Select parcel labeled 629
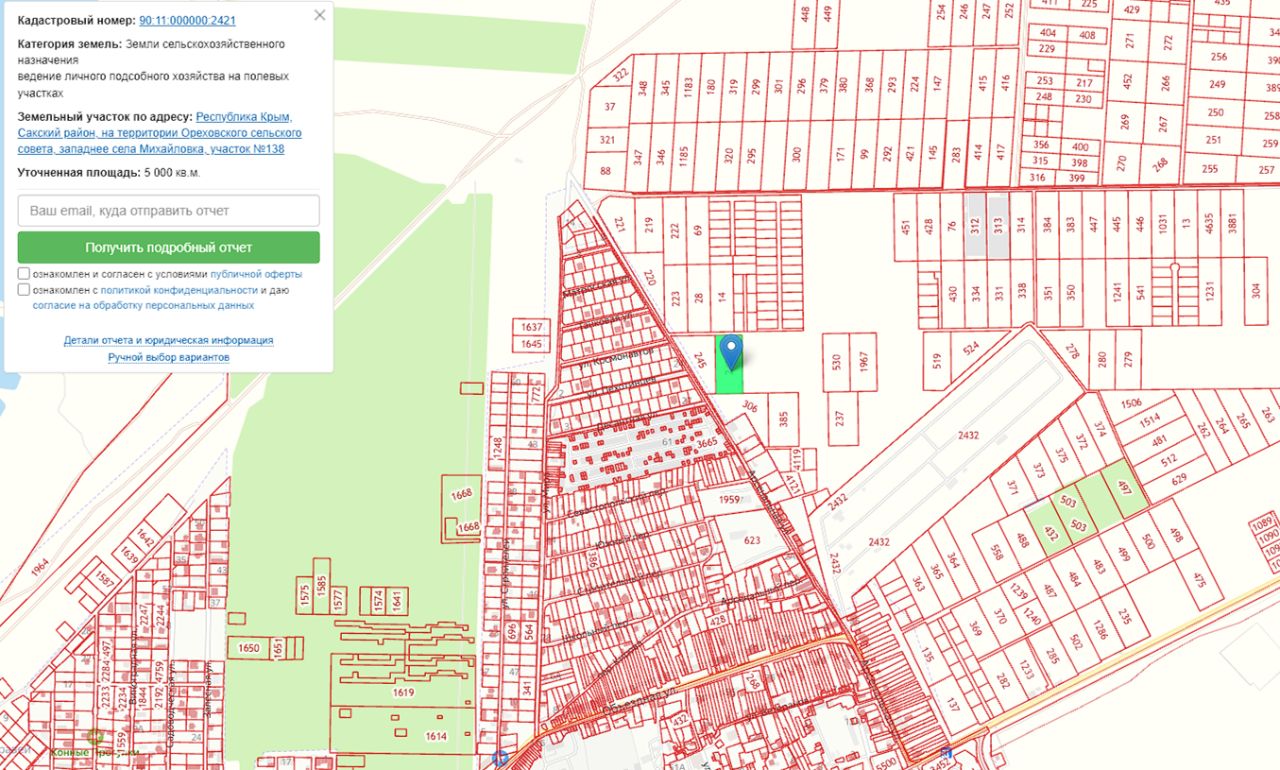Viewport: 1280px width, 770px height. 1179,480
